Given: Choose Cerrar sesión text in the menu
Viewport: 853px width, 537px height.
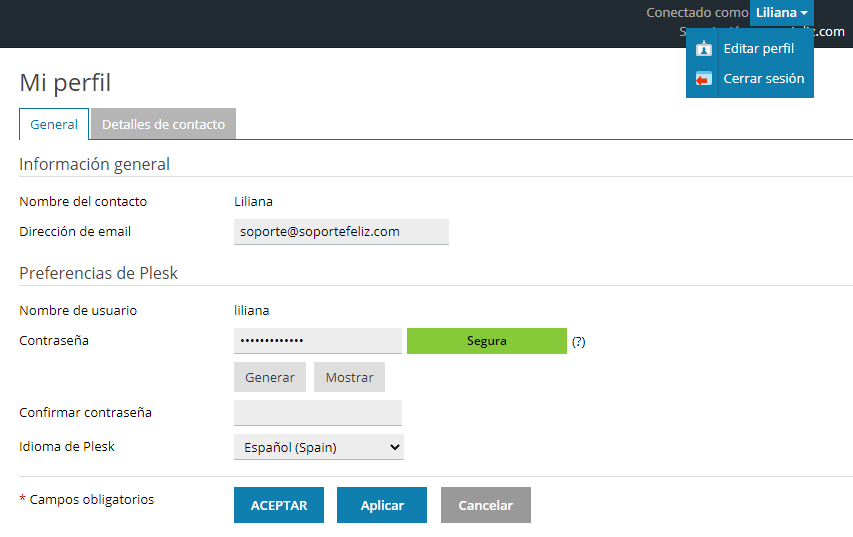Looking at the screenshot, I should (763, 79).
